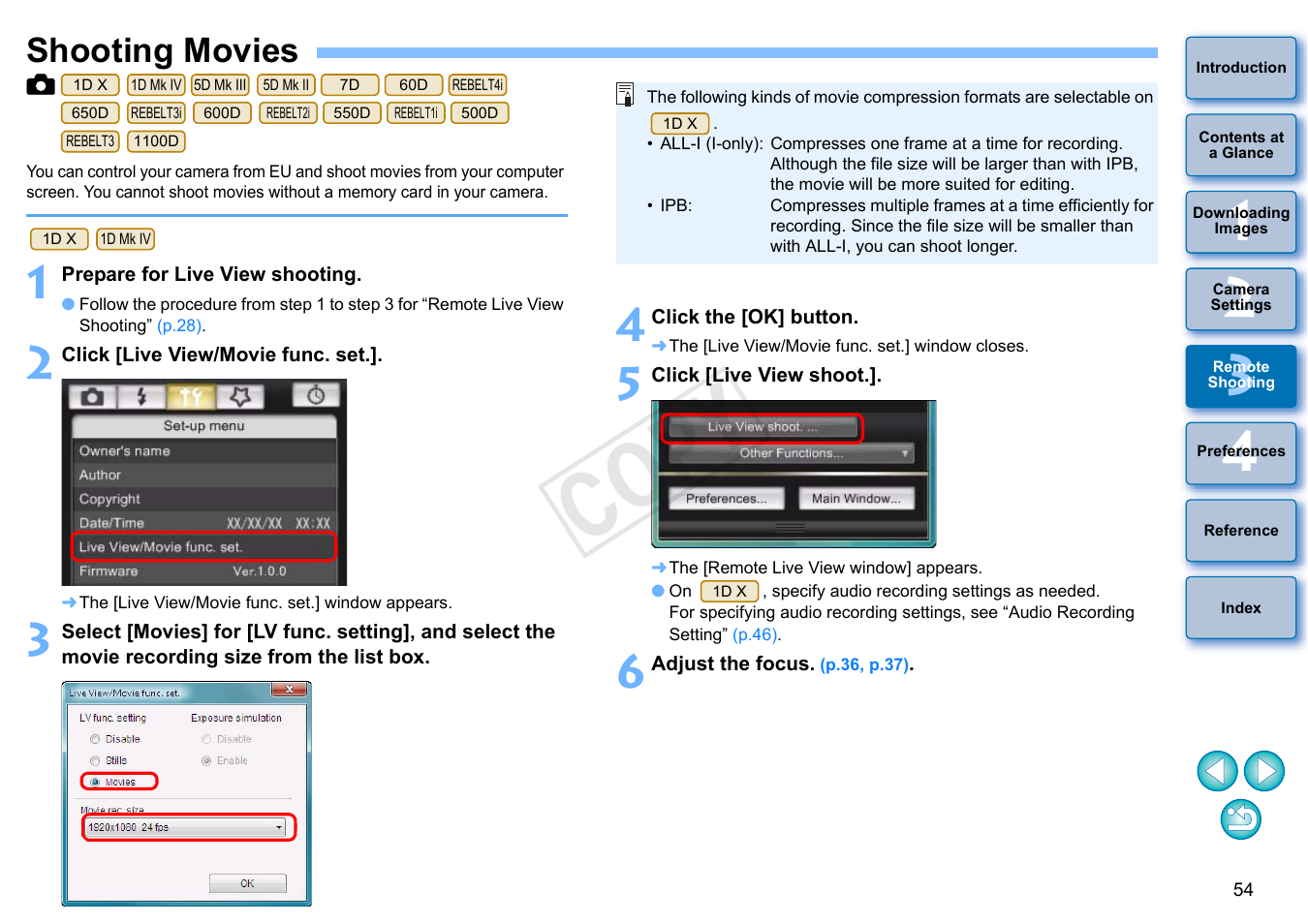This screenshot has height=924, width=1308.
Task: Close the Live View/Movie func. set dialog
Action: pos(290,690)
